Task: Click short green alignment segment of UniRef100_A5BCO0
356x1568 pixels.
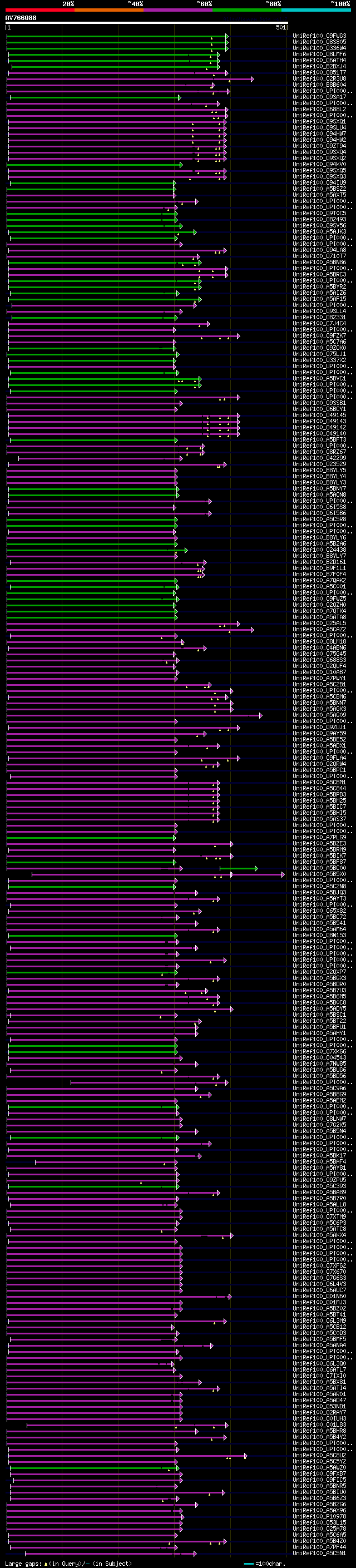Action: [239, 868]
